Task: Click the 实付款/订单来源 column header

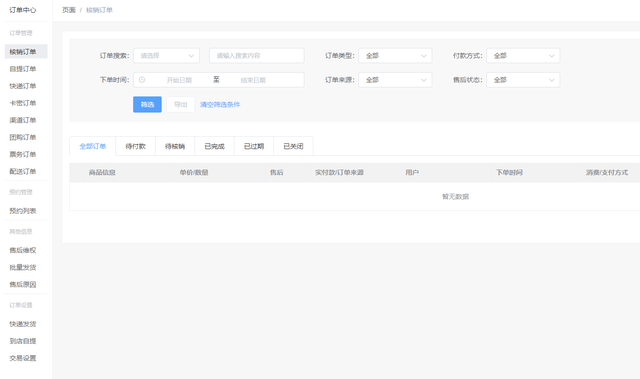Action: pyautogui.click(x=339, y=173)
